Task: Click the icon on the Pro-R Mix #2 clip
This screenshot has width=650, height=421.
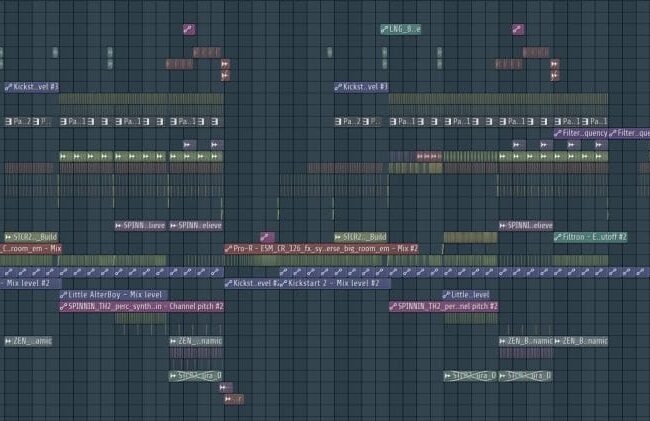Action: (x=229, y=248)
